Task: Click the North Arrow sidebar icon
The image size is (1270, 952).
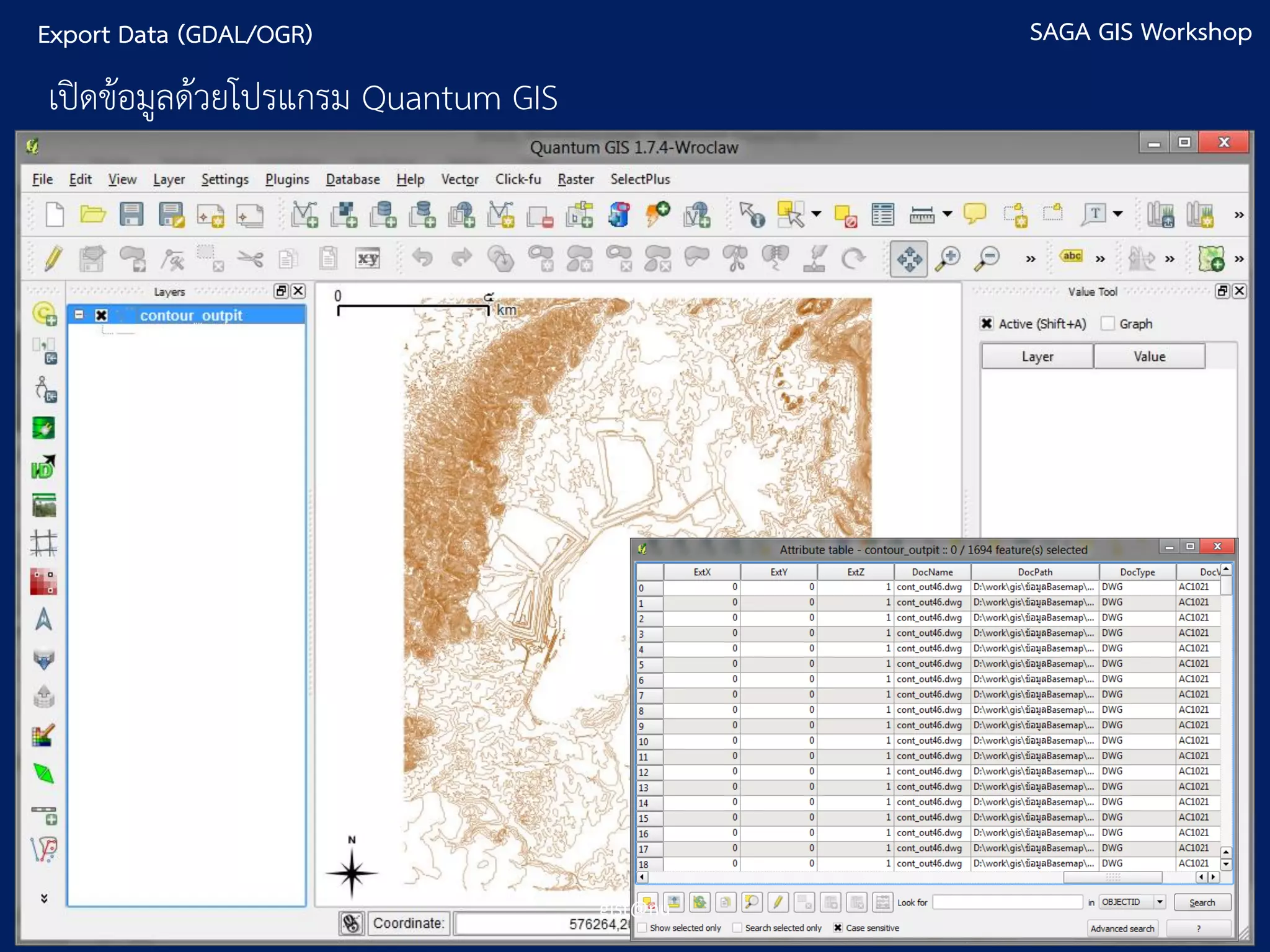Action: tap(43, 619)
